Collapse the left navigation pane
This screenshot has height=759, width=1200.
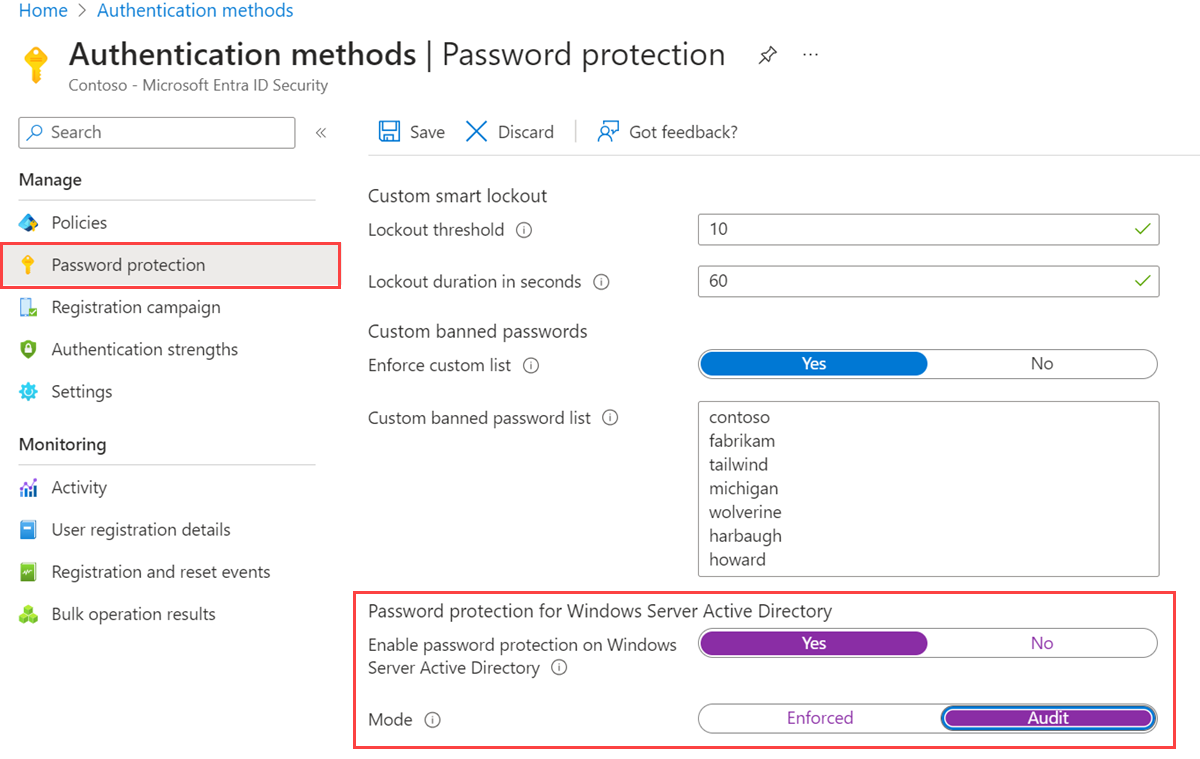click(x=320, y=131)
